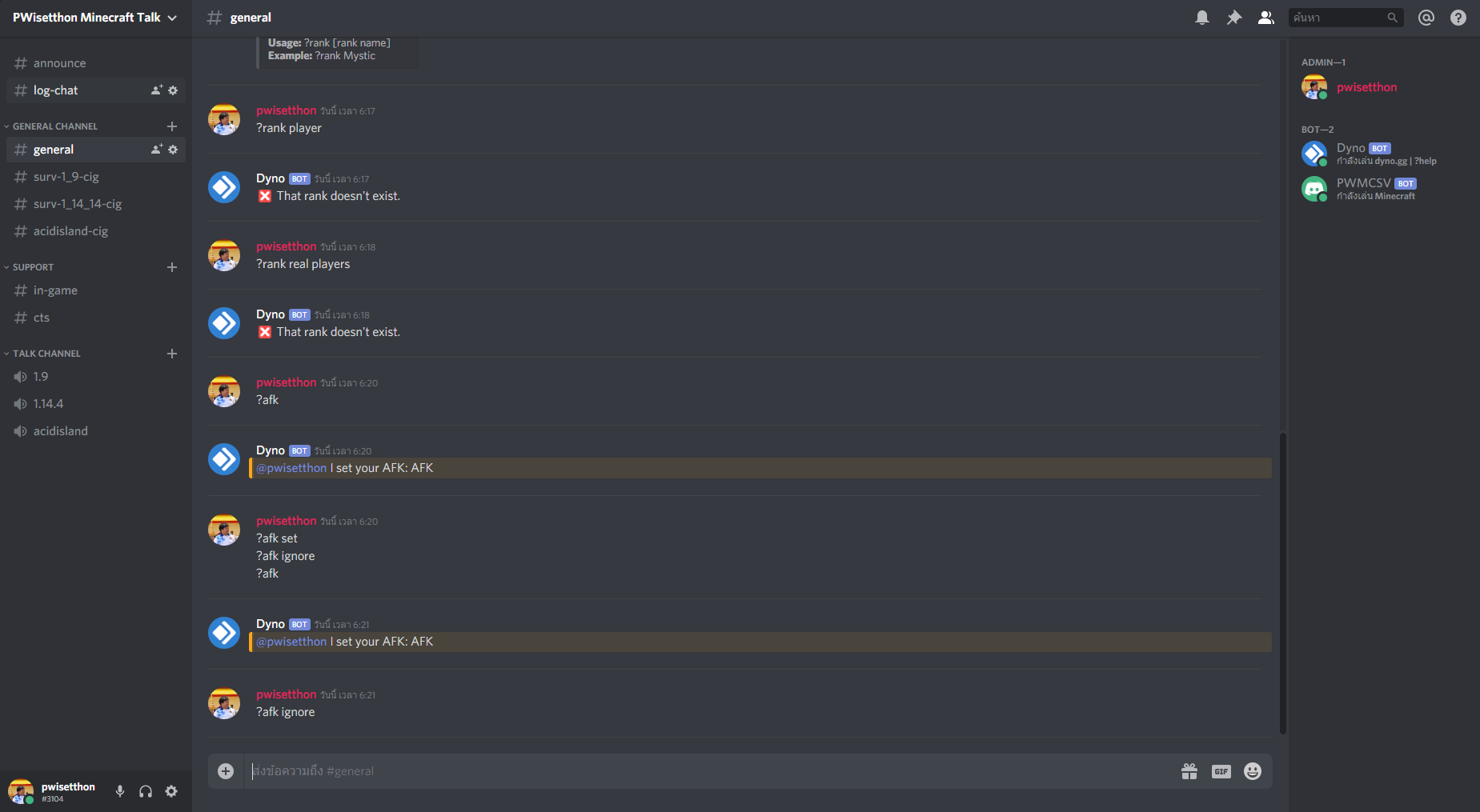
Task: Attach a file with the plus button
Action: click(226, 771)
